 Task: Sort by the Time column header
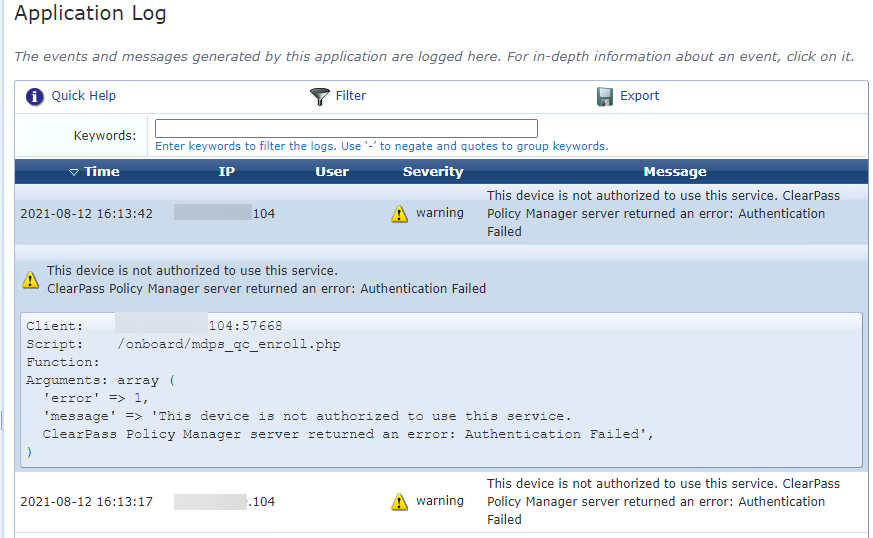point(101,172)
